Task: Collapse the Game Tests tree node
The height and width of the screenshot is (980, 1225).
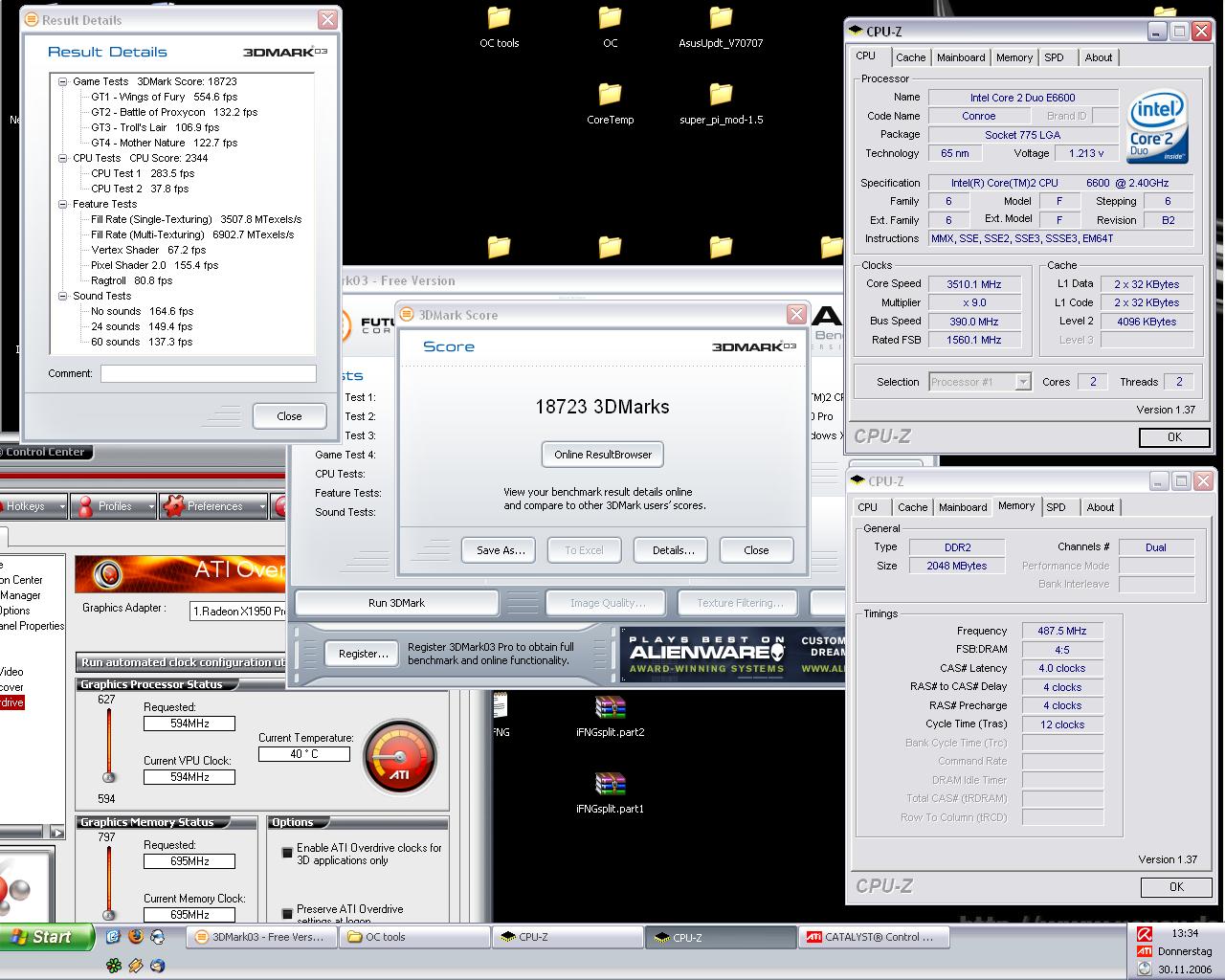Action: 63,81
